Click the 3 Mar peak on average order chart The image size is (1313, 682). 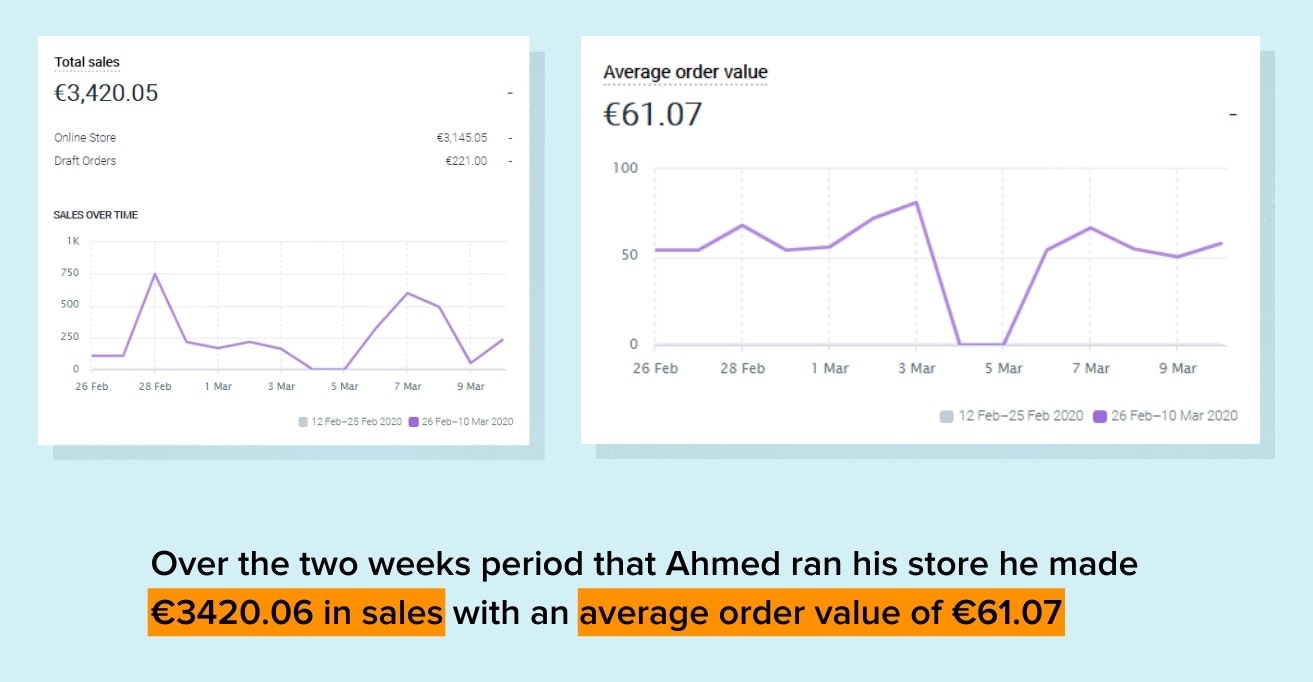tap(916, 203)
